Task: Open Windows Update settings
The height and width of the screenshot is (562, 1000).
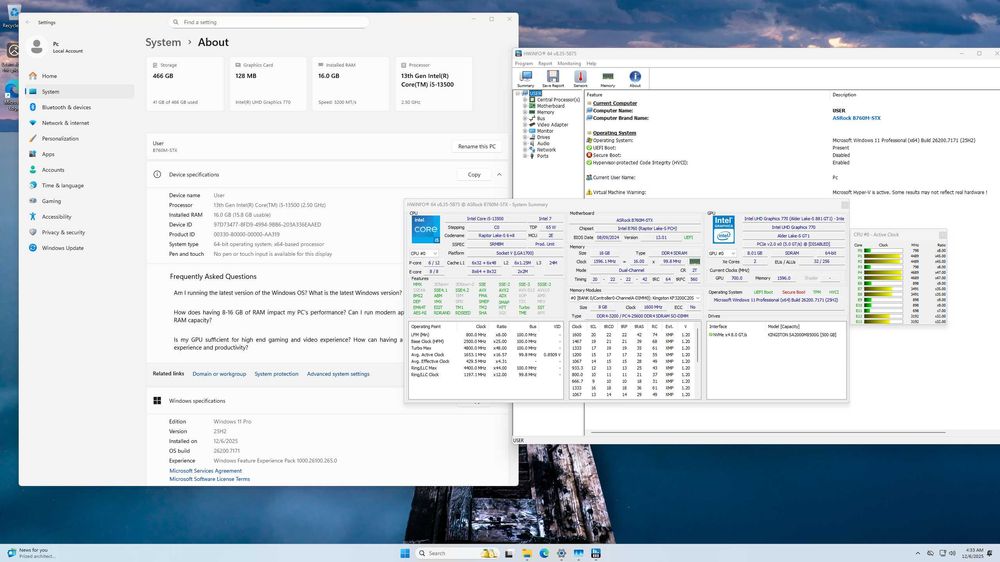Action: (79, 248)
